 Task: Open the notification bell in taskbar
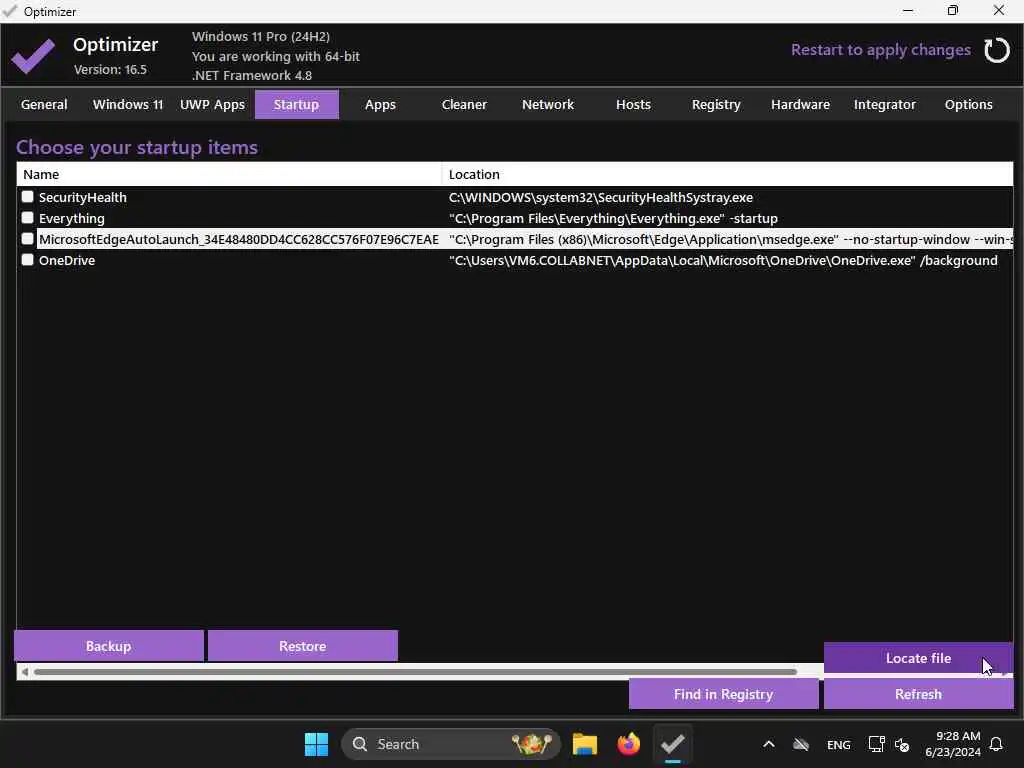(996, 744)
